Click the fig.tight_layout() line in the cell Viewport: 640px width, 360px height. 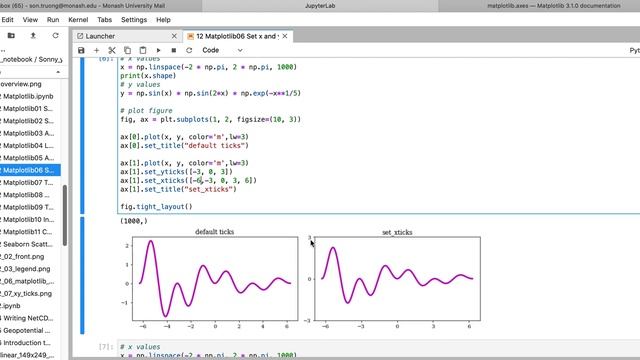pos(156,207)
